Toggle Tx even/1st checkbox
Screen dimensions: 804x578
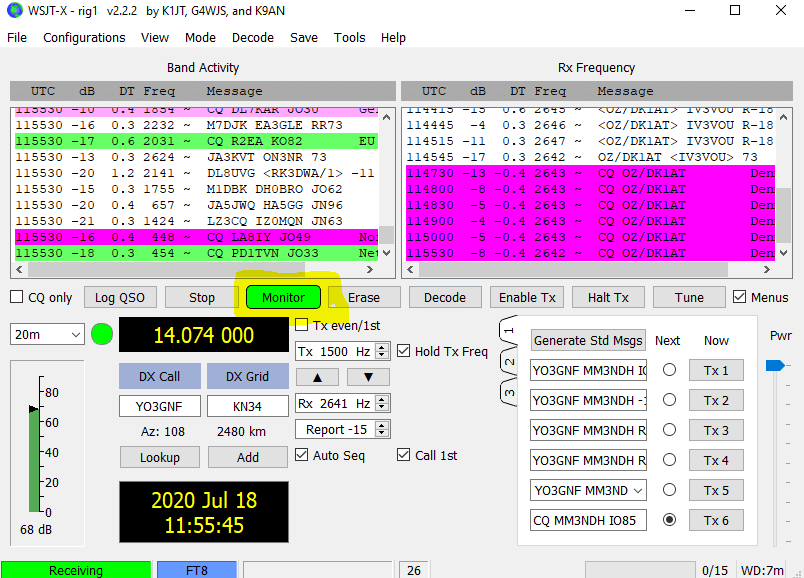tap(302, 325)
